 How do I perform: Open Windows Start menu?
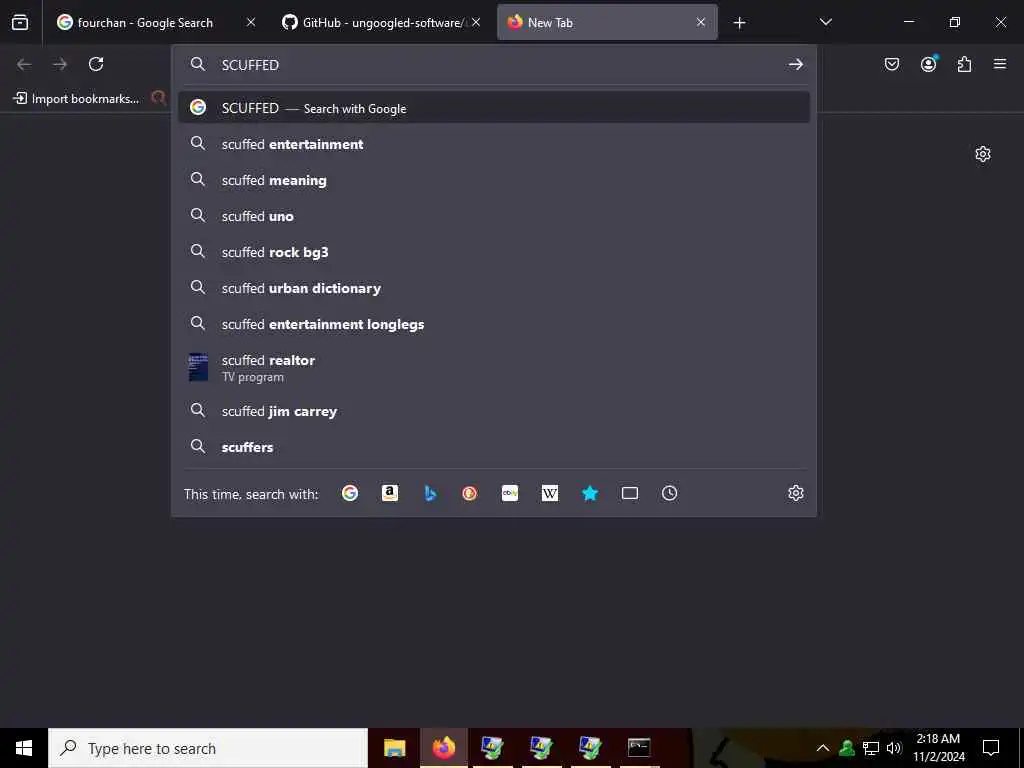coord(24,748)
